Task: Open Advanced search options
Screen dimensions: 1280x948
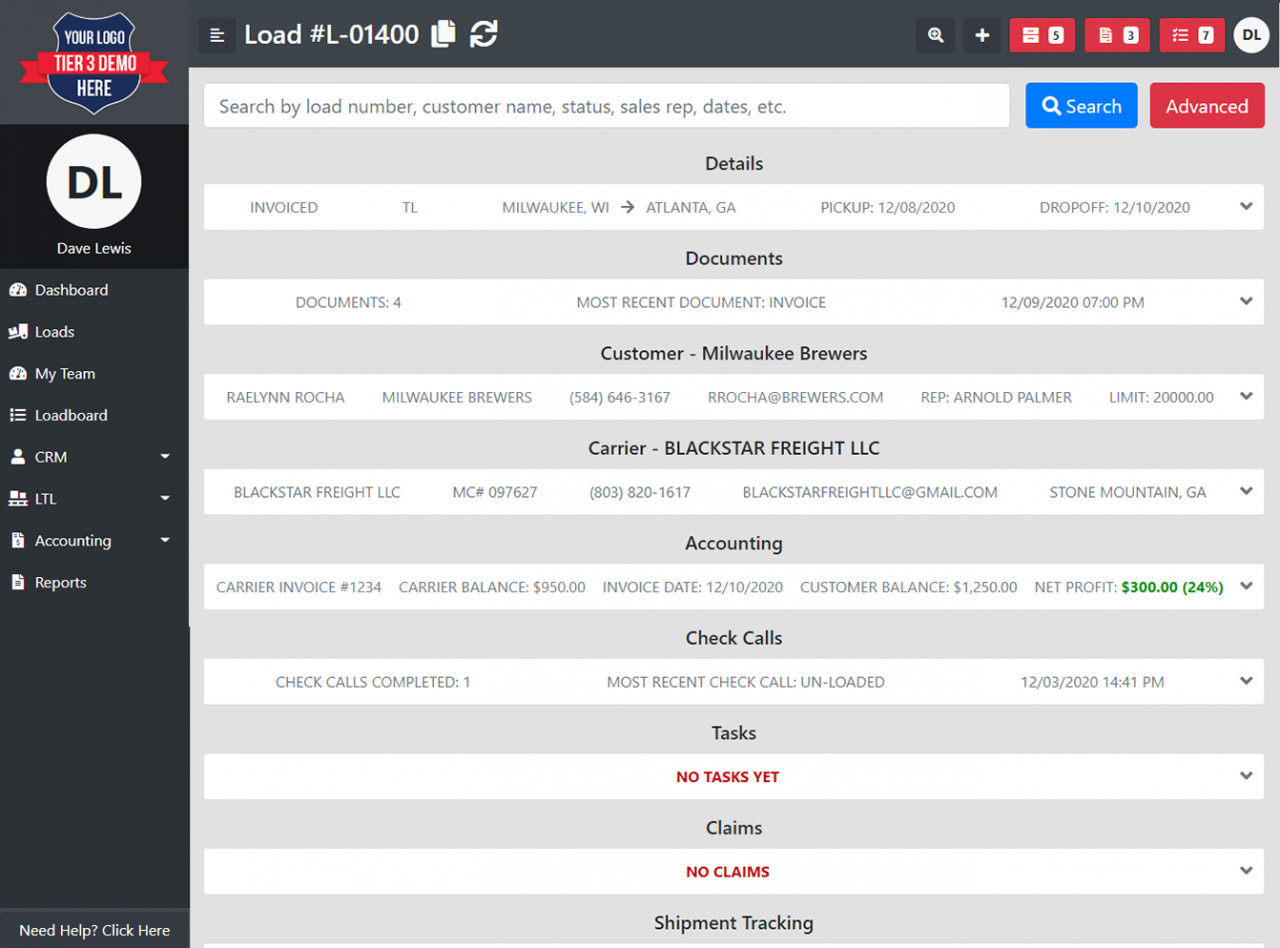Action: coord(1207,105)
